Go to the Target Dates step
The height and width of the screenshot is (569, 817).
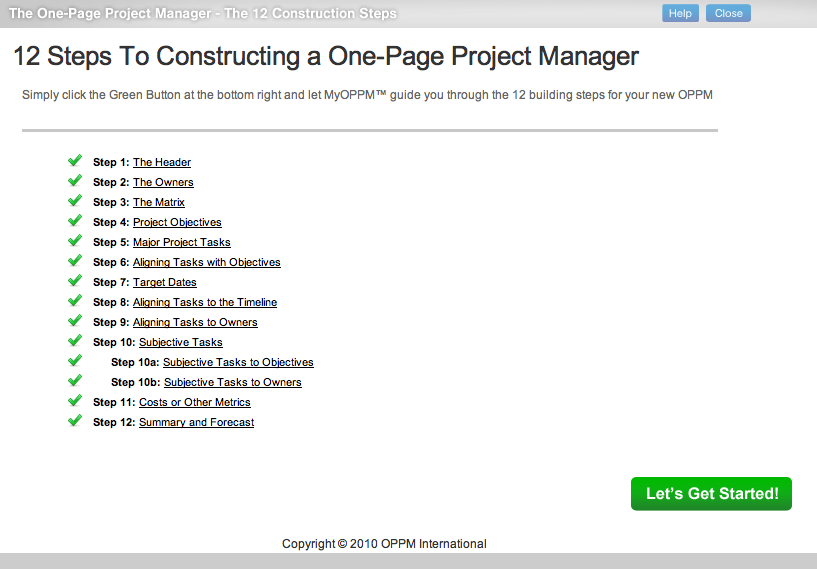165,282
